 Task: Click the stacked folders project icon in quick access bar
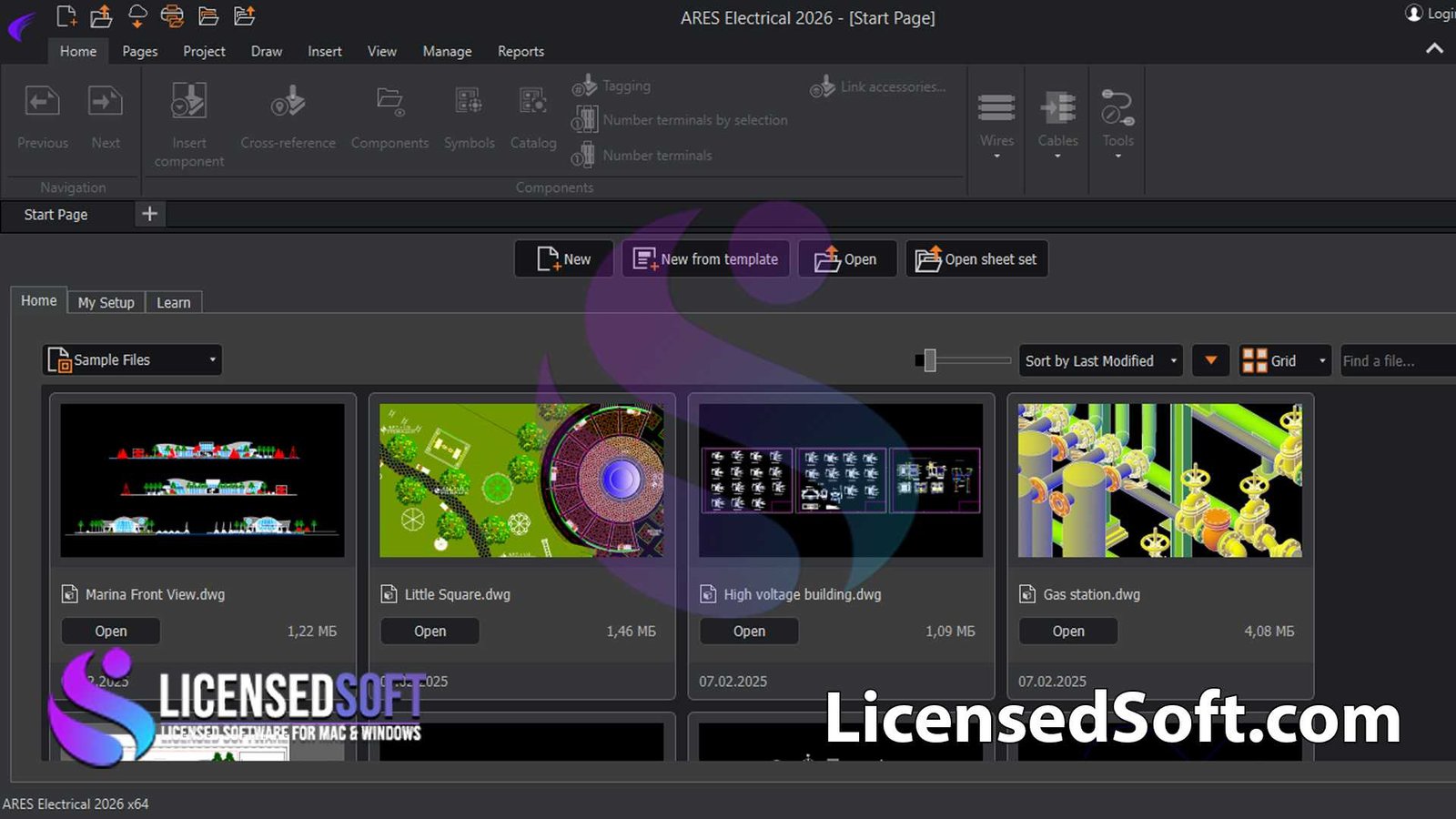pos(208,15)
